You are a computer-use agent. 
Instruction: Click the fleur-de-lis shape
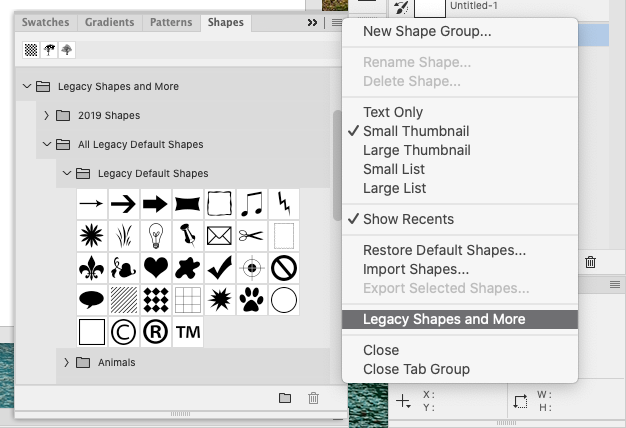[x=92, y=268]
